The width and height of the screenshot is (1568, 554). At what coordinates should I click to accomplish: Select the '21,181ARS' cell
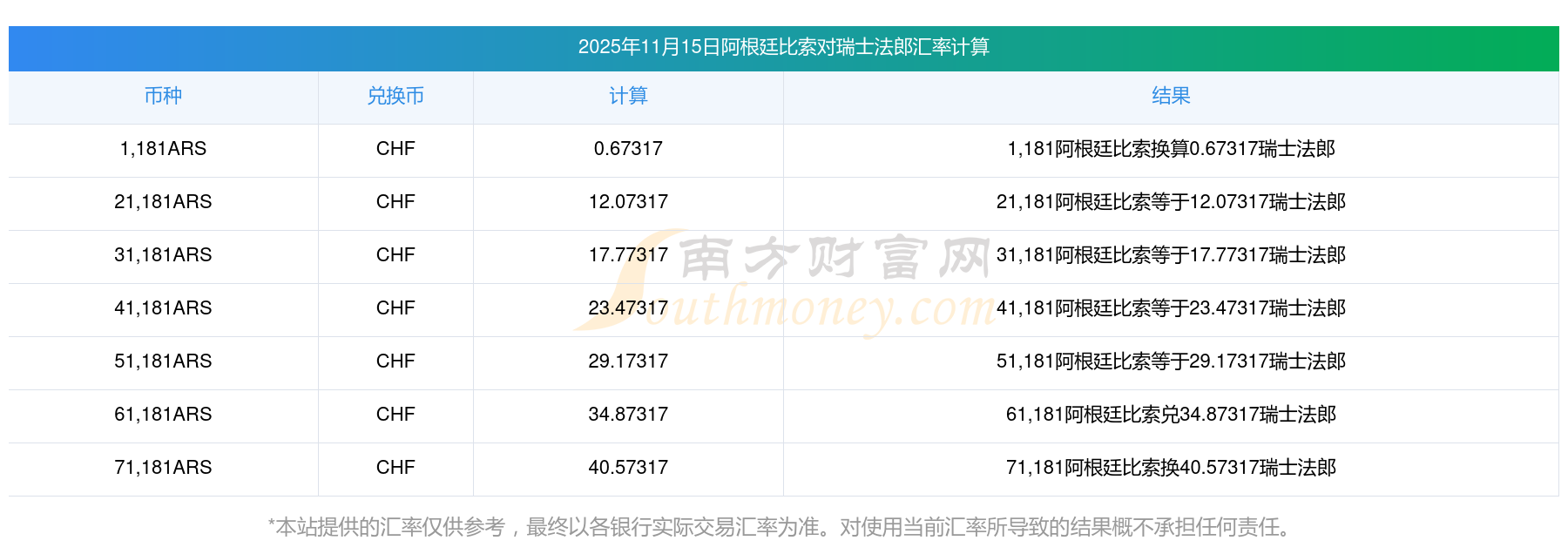163,202
